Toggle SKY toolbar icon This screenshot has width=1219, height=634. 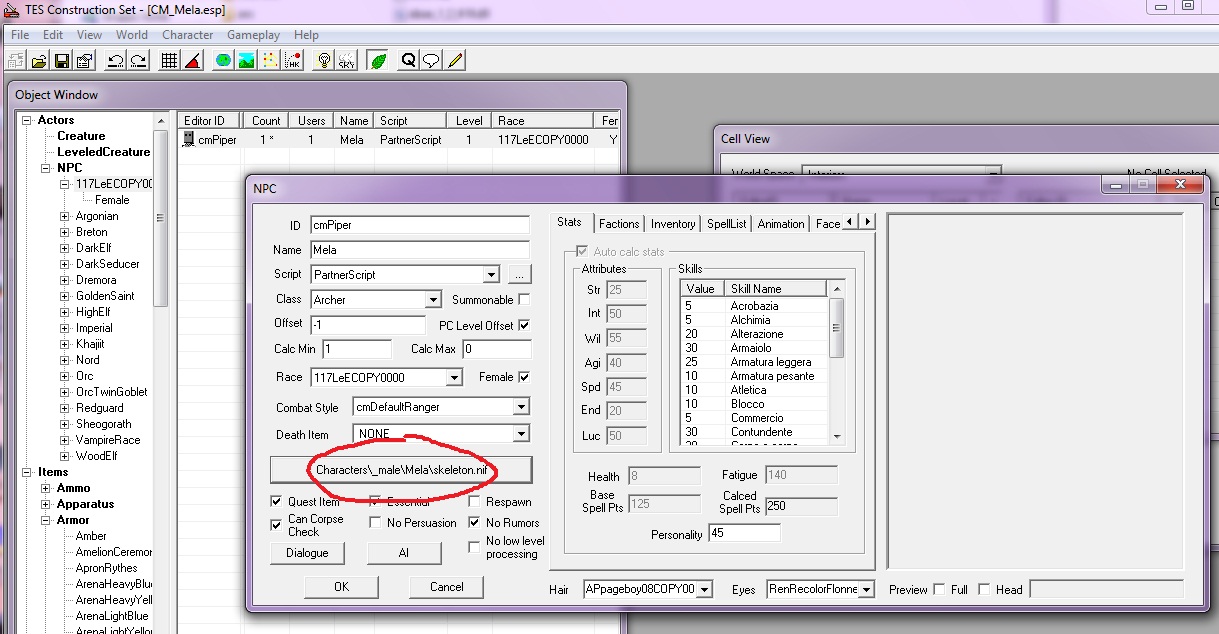coord(347,60)
